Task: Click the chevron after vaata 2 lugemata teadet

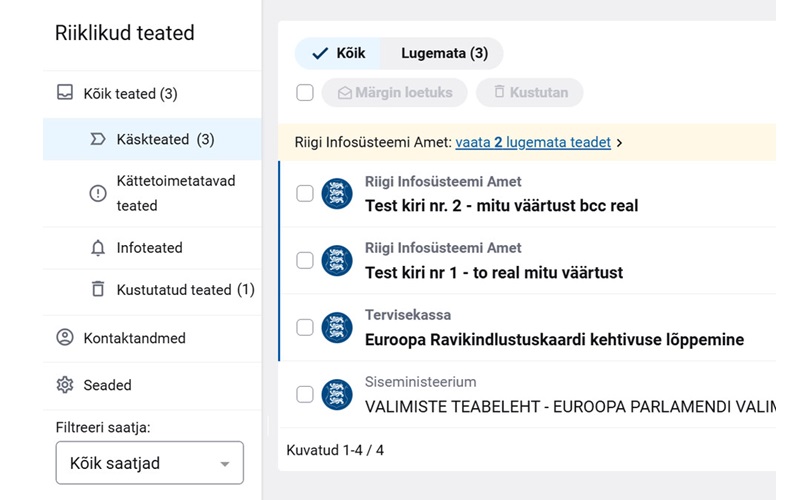Action: pyautogui.click(x=619, y=142)
